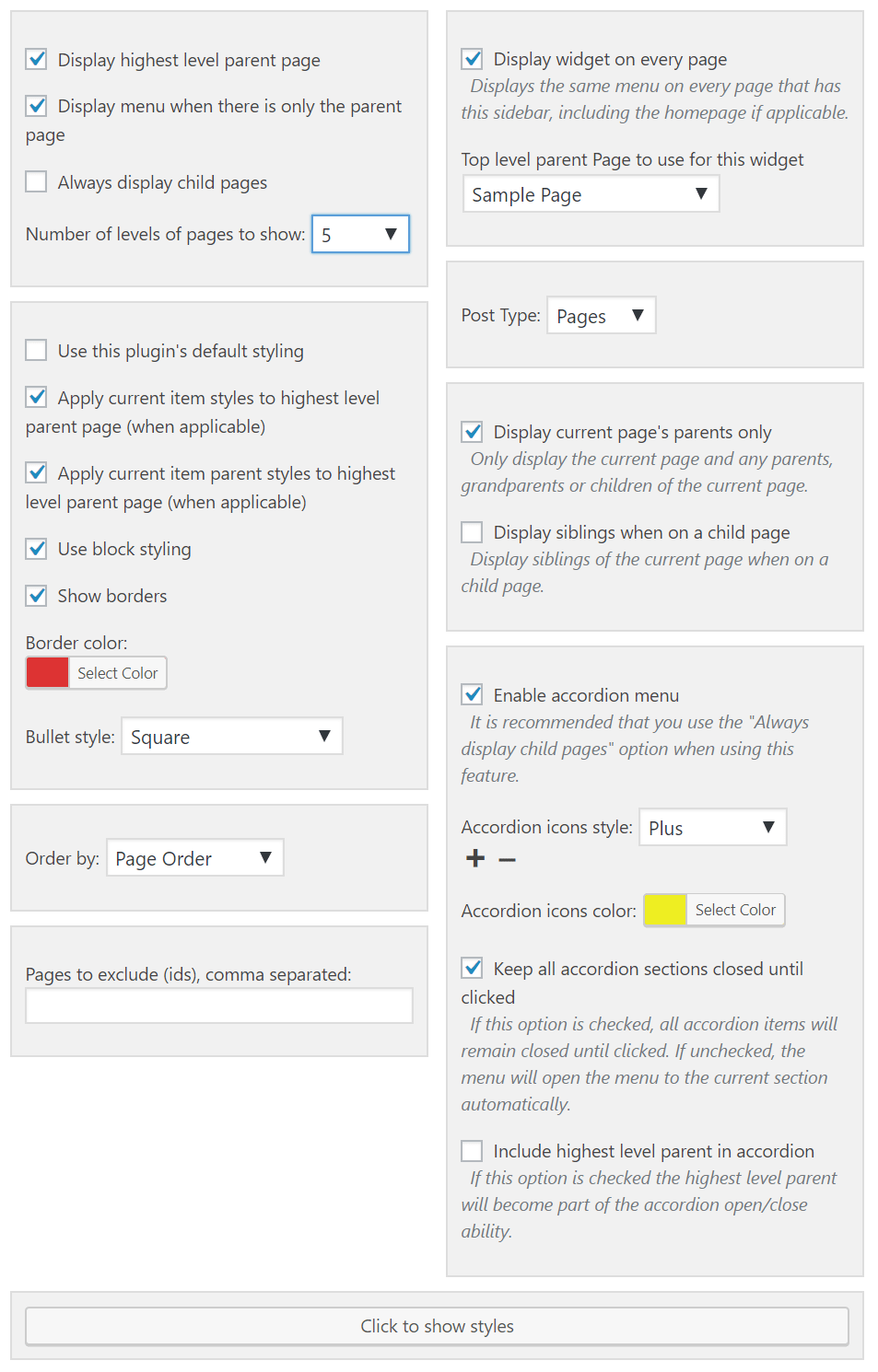Open the Bullet style dropdown
The width and height of the screenshot is (878, 1372).
tap(231, 736)
